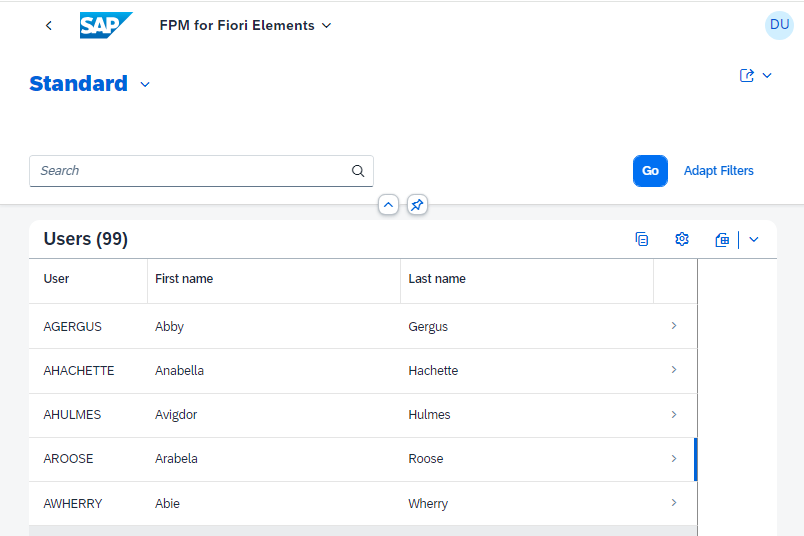
Task: Open share options dropdown arrow
Action: click(767, 75)
